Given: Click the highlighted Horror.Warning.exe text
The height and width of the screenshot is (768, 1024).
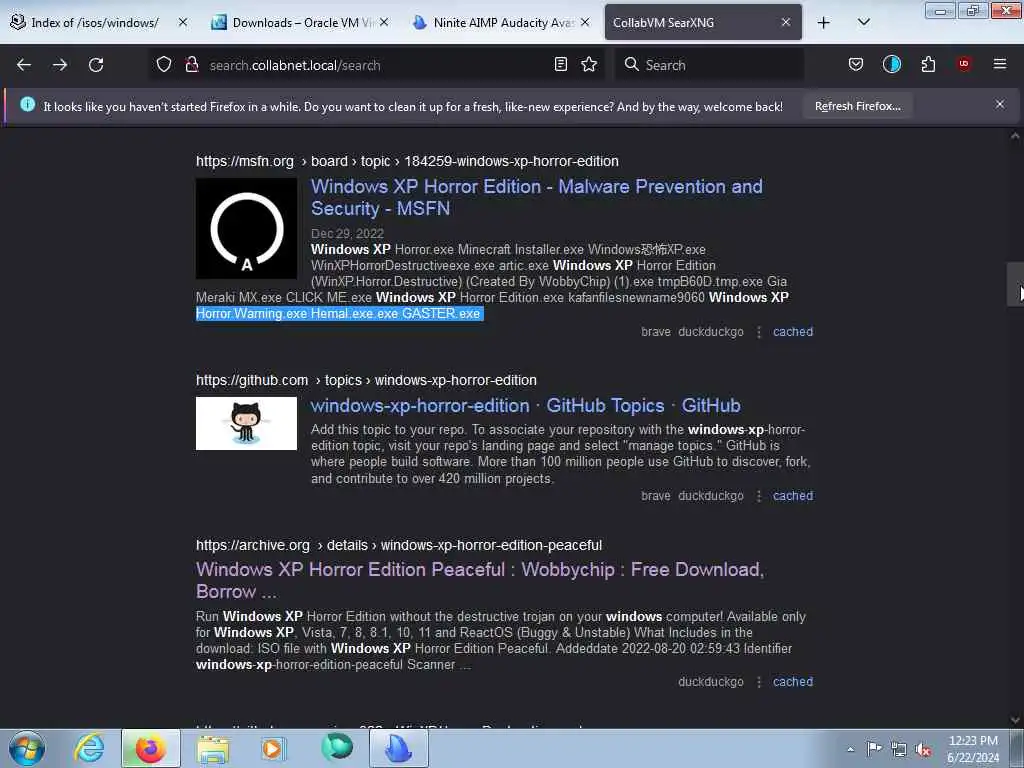Looking at the screenshot, I should pyautogui.click(x=340, y=313).
